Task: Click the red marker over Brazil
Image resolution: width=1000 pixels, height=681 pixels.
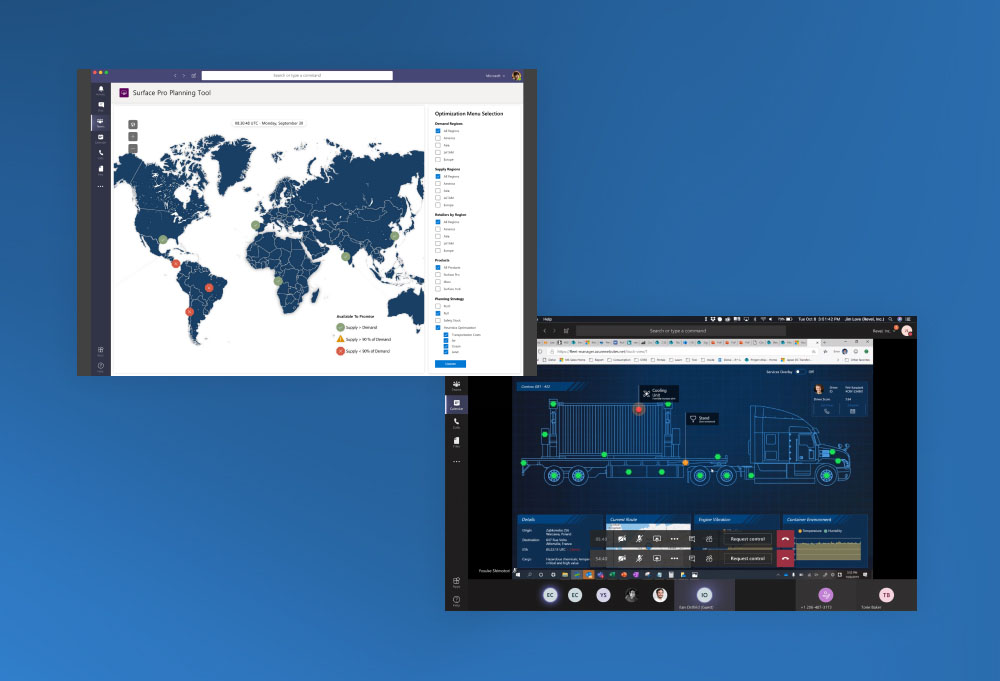Action: click(x=209, y=287)
